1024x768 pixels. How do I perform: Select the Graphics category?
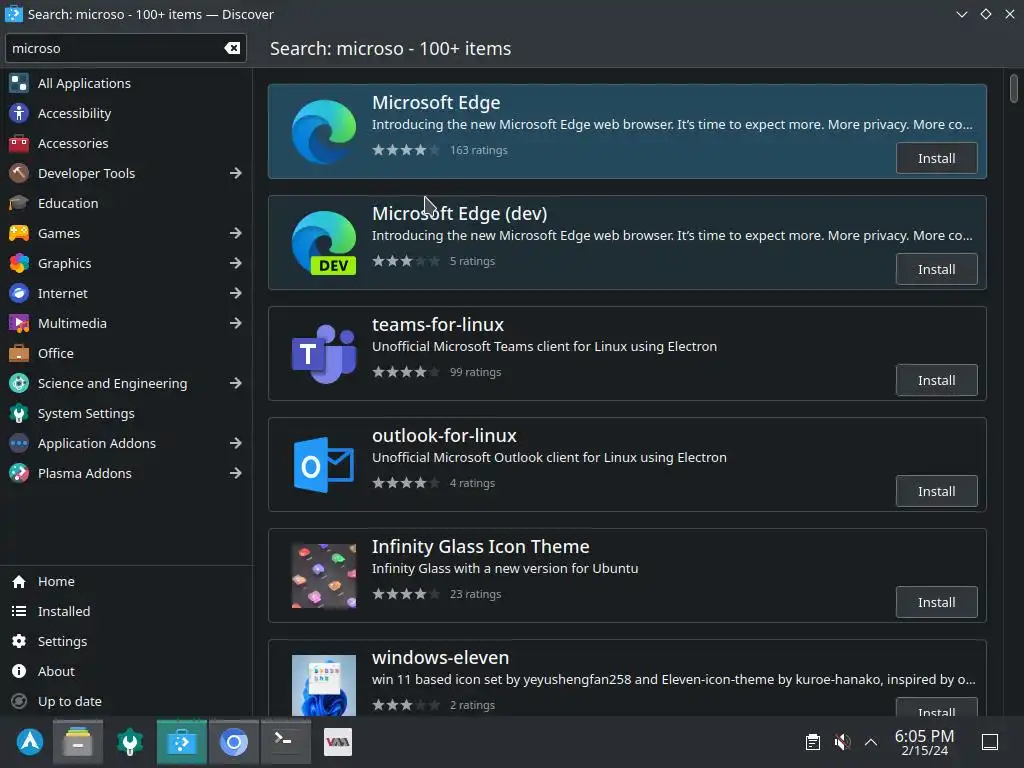click(125, 263)
